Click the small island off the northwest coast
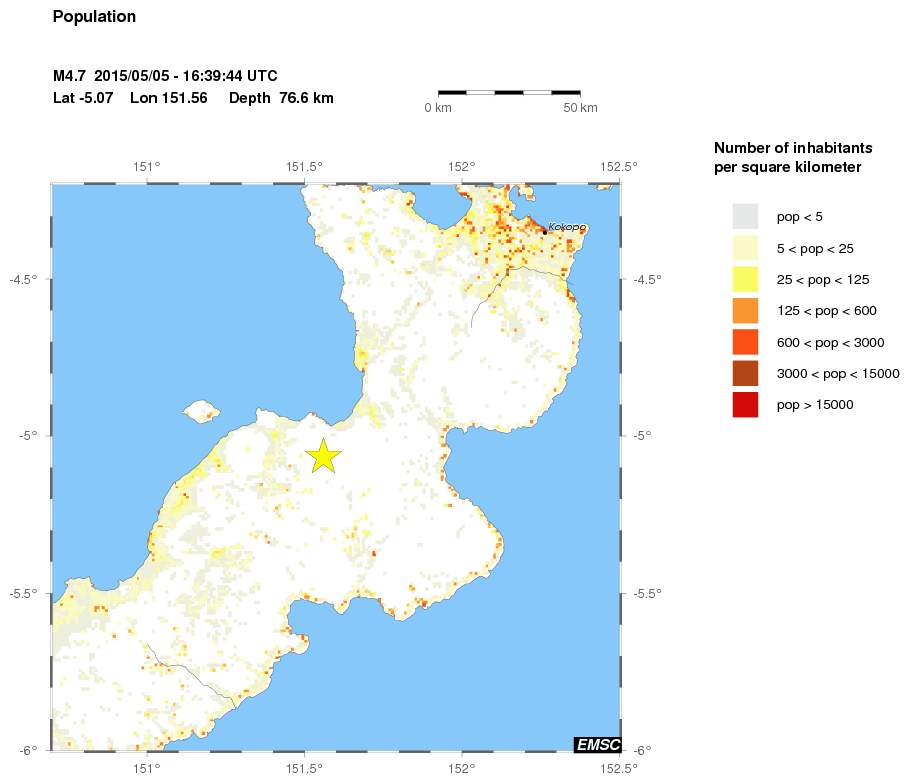 202,410
